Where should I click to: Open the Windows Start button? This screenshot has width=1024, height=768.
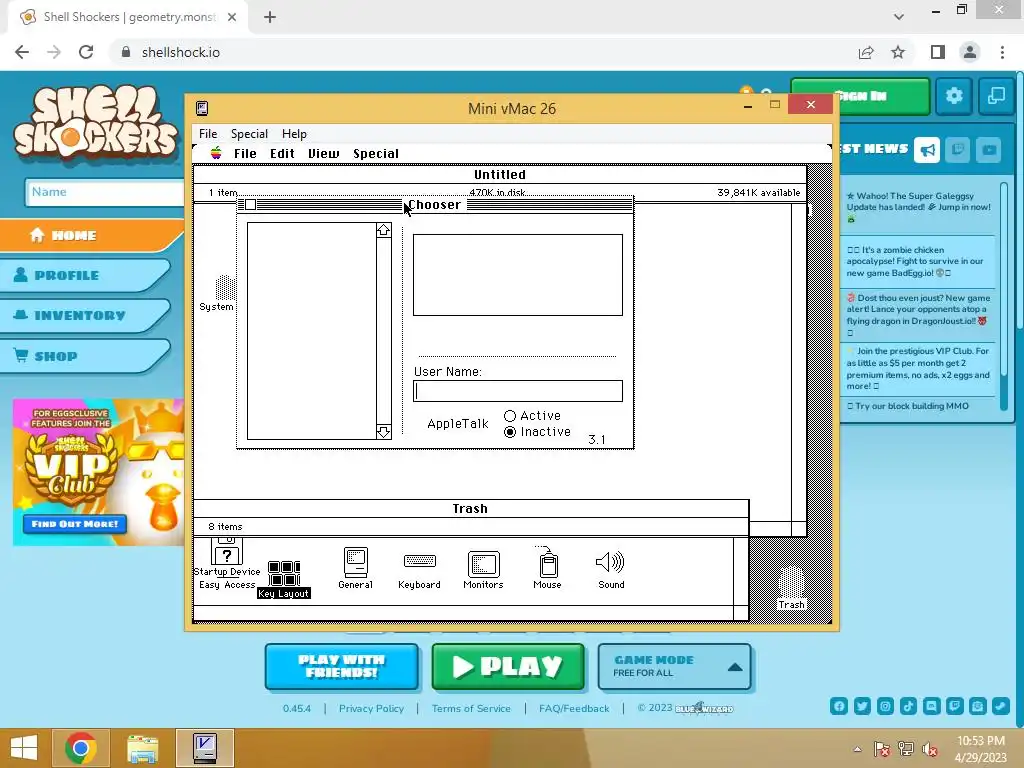coord(24,748)
